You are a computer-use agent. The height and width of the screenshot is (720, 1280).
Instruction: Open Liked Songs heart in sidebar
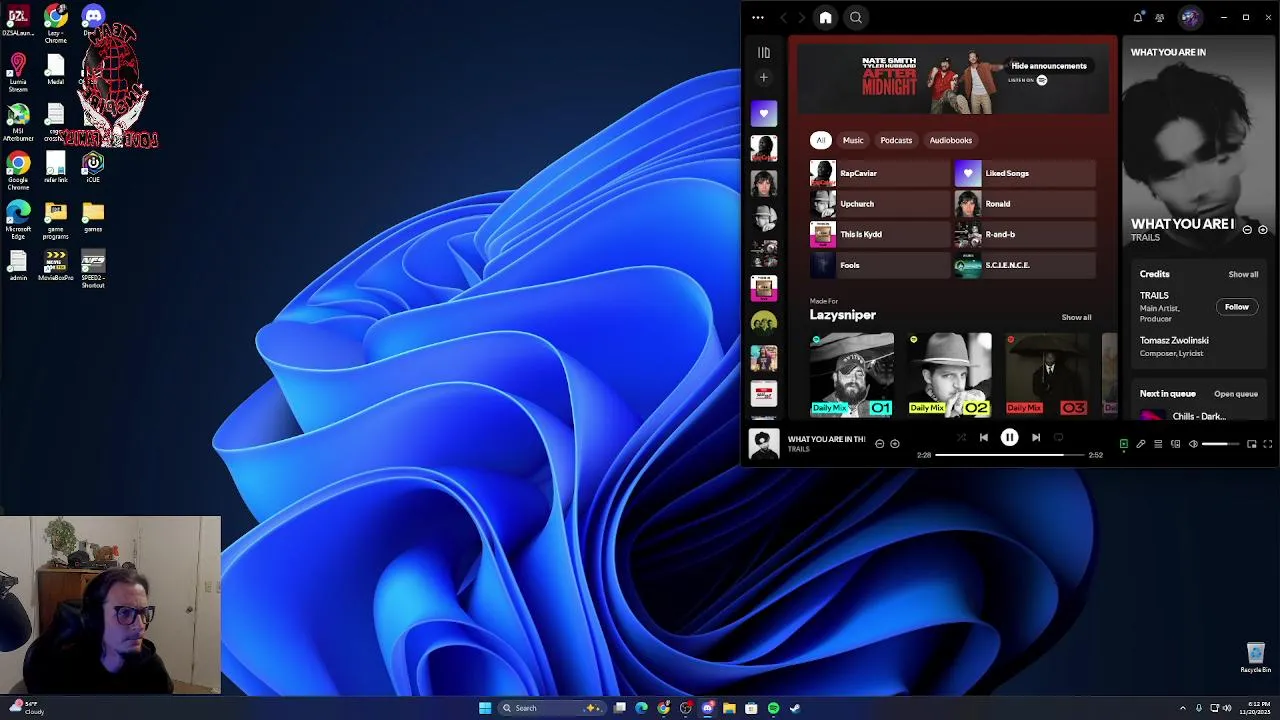tap(764, 113)
